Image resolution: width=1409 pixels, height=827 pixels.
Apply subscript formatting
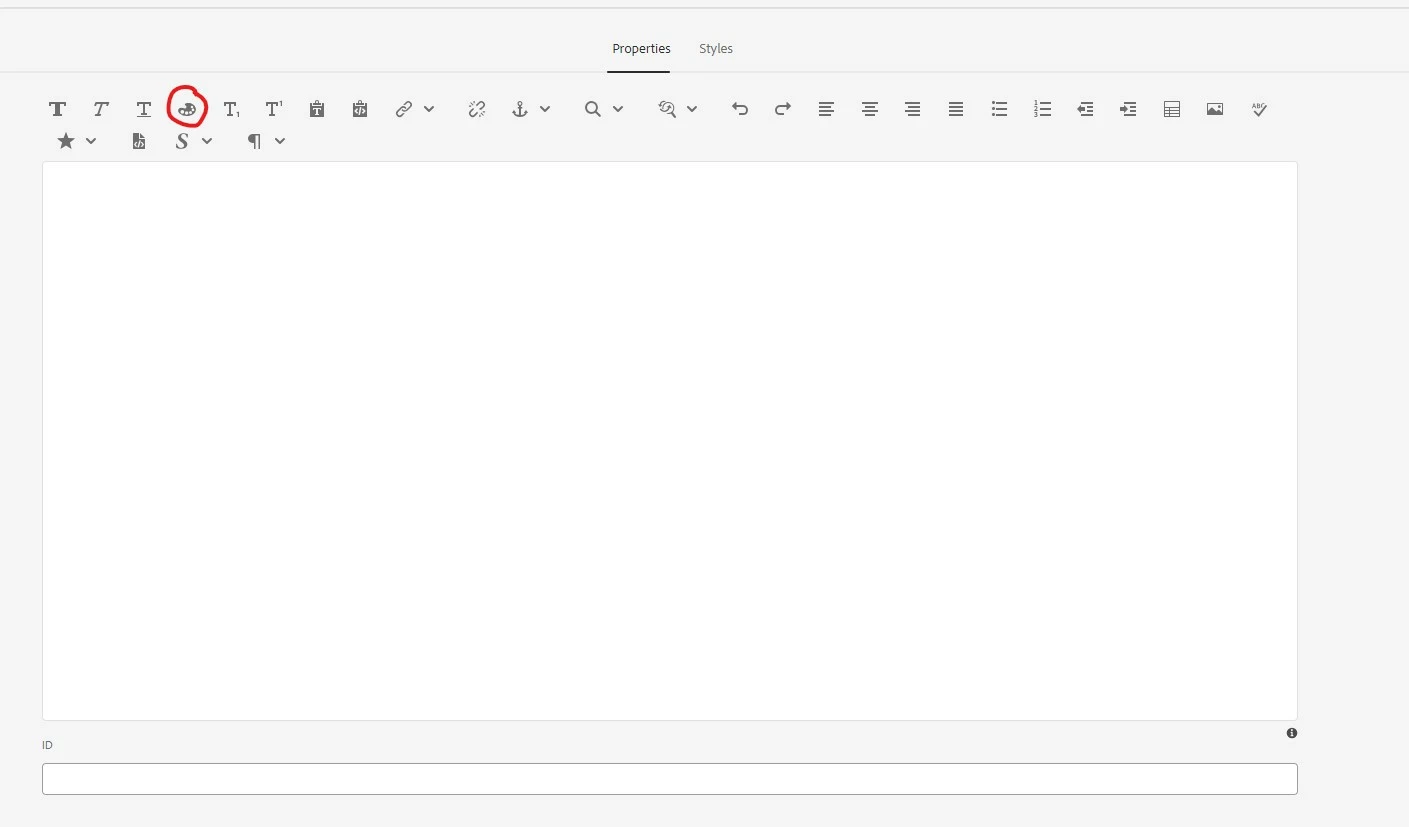tap(231, 109)
